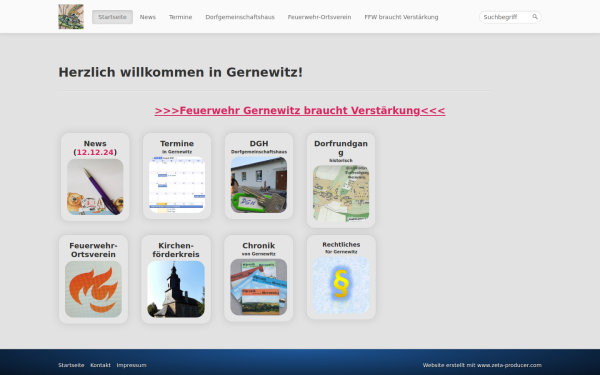The width and height of the screenshot is (600, 375).
Task: Select the Startseite menu tab
Action: coord(112,17)
